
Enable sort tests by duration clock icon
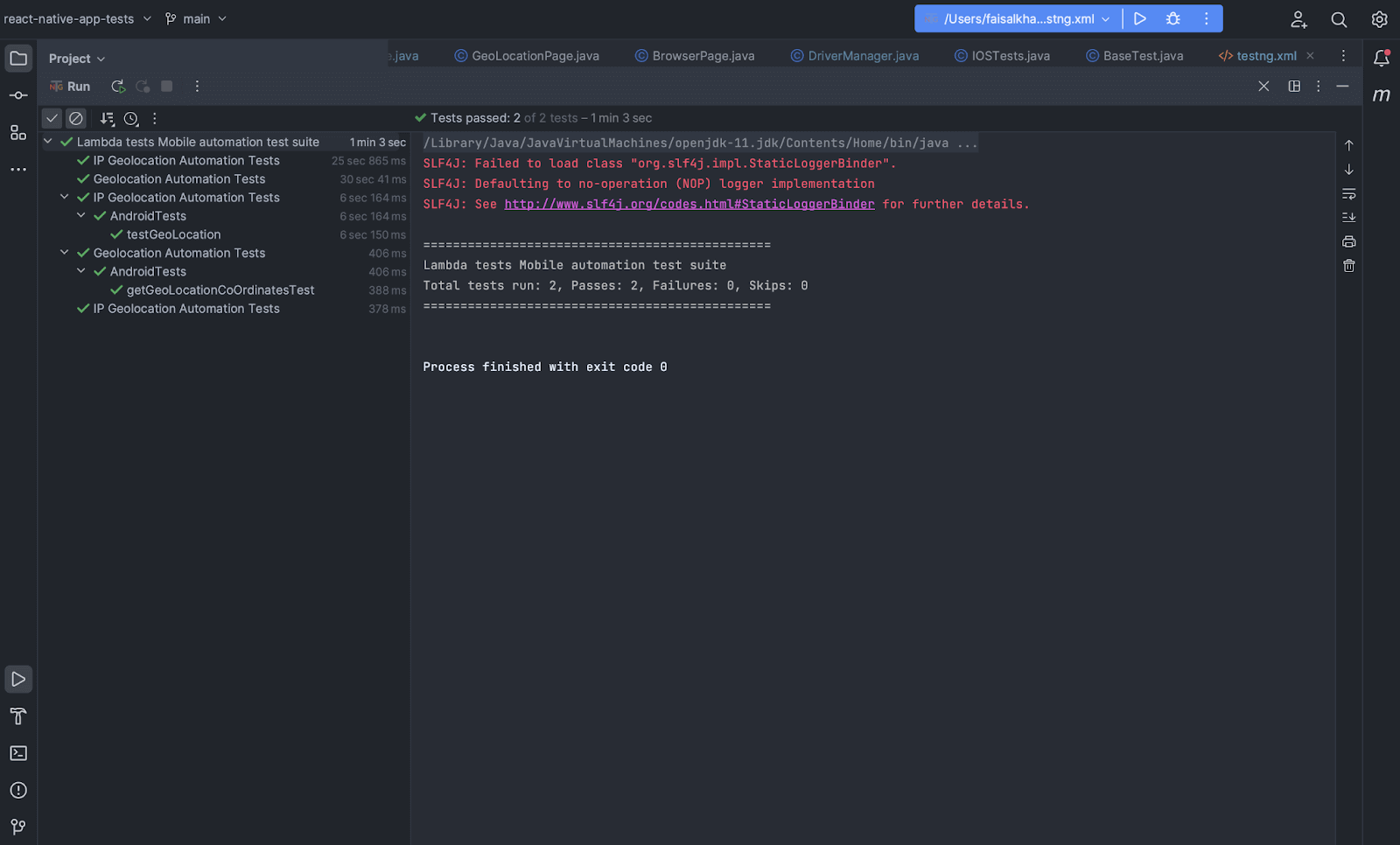pos(131,117)
